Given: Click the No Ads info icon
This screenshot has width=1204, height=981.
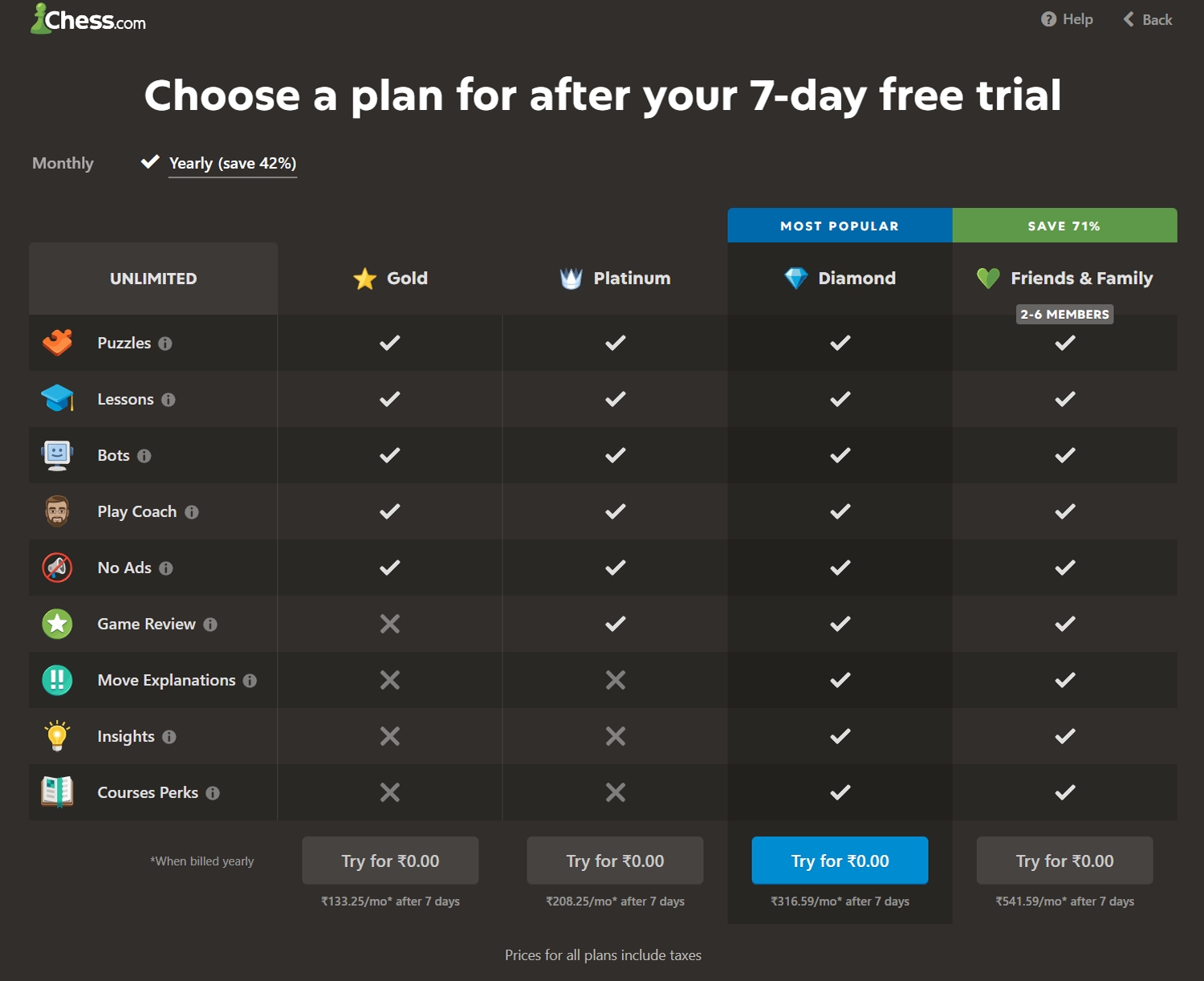Looking at the screenshot, I should coord(166,568).
